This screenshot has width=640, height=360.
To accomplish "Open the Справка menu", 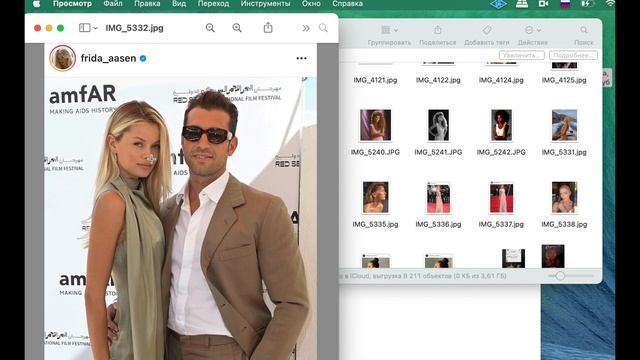I will point(347,4).
